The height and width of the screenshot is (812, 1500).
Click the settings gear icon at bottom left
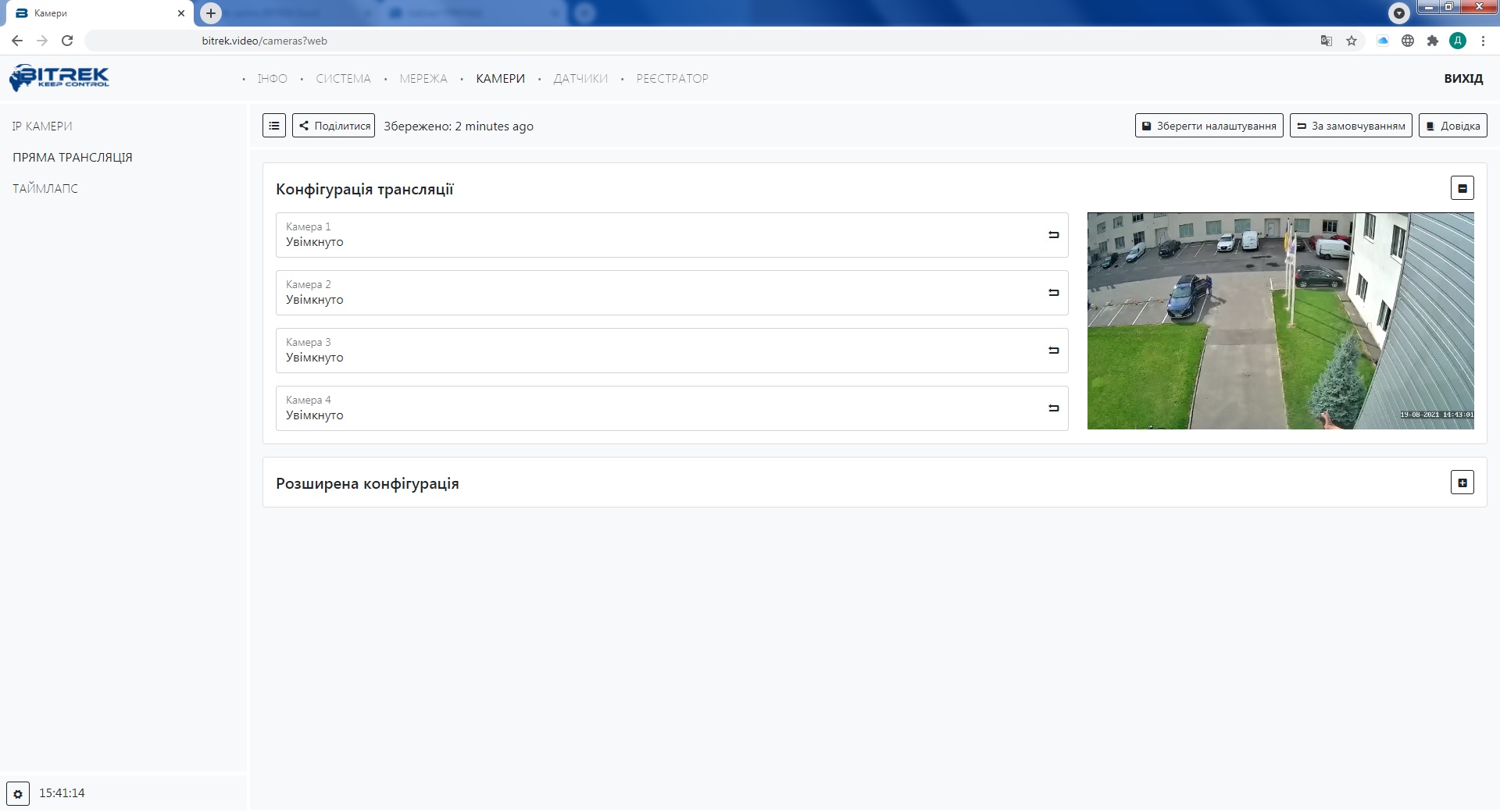(18, 793)
